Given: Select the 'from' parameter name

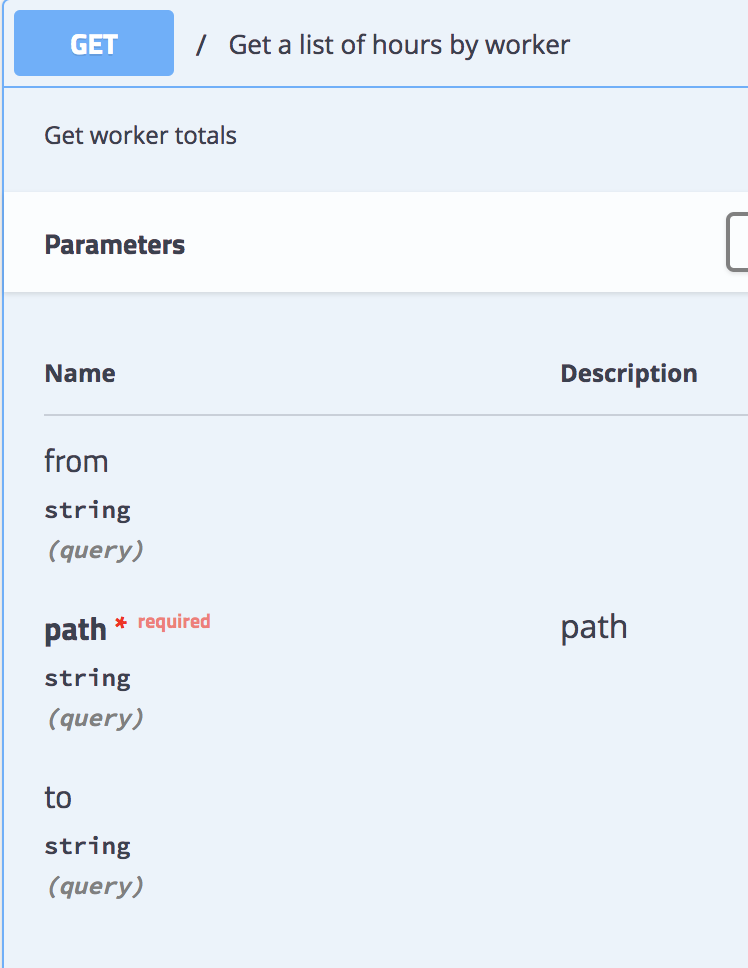Looking at the screenshot, I should point(77,461).
